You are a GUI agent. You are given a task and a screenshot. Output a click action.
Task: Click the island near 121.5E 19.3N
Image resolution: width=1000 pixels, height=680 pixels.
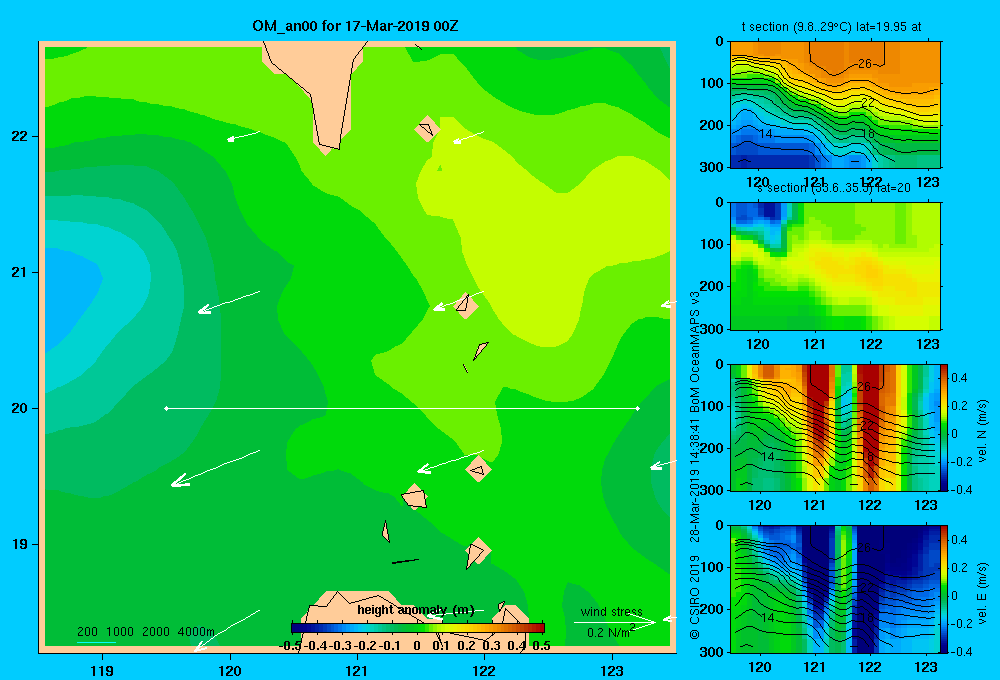pyautogui.click(x=415, y=497)
